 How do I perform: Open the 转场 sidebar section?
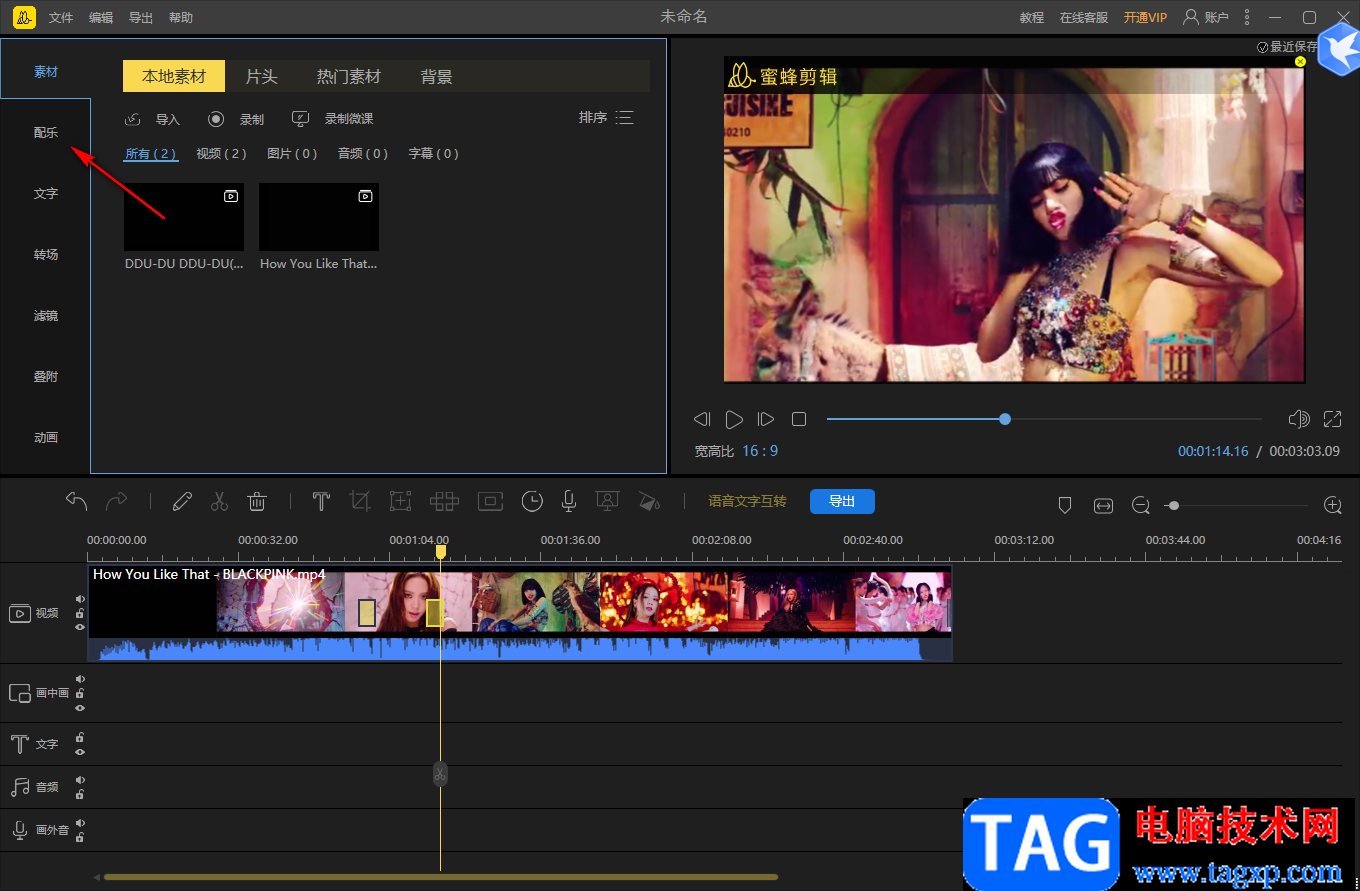46,255
